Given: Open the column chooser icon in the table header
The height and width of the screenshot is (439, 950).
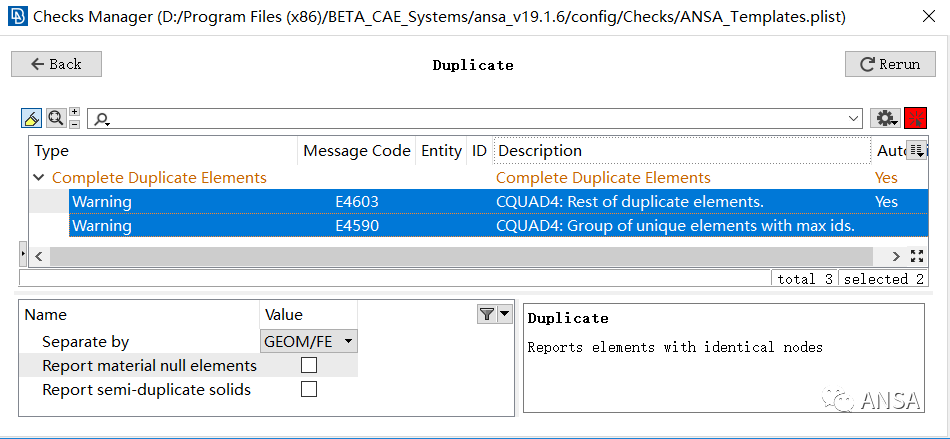Looking at the screenshot, I should [x=916, y=151].
